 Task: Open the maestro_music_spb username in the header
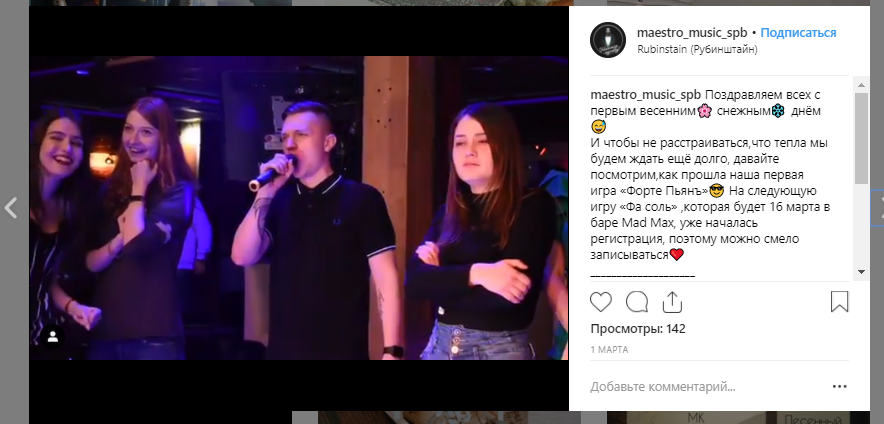point(692,33)
